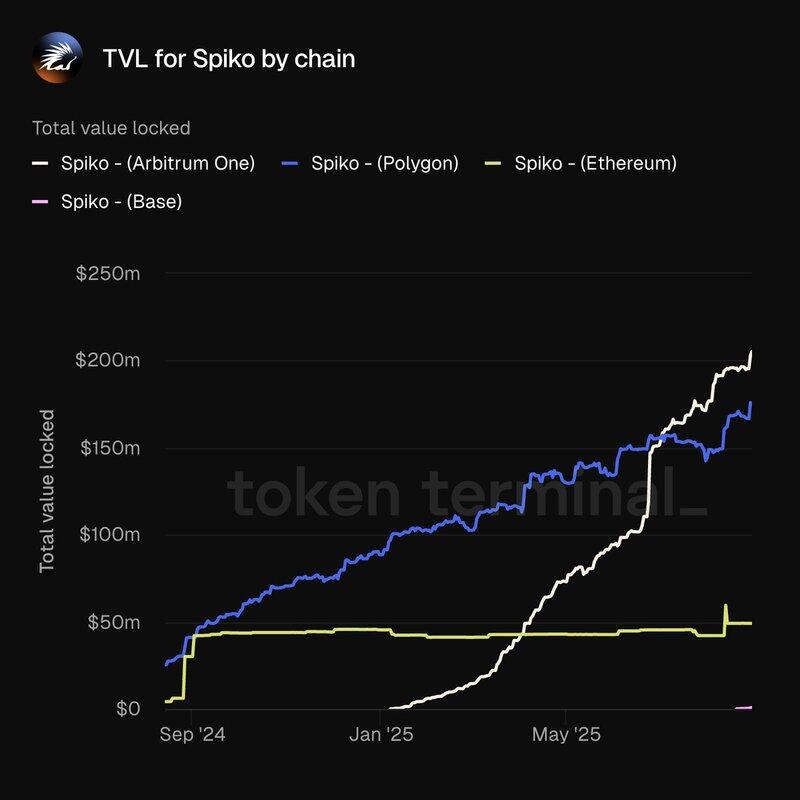
Task: Click the vertical Total value locked axis title
Action: [x=47, y=491]
